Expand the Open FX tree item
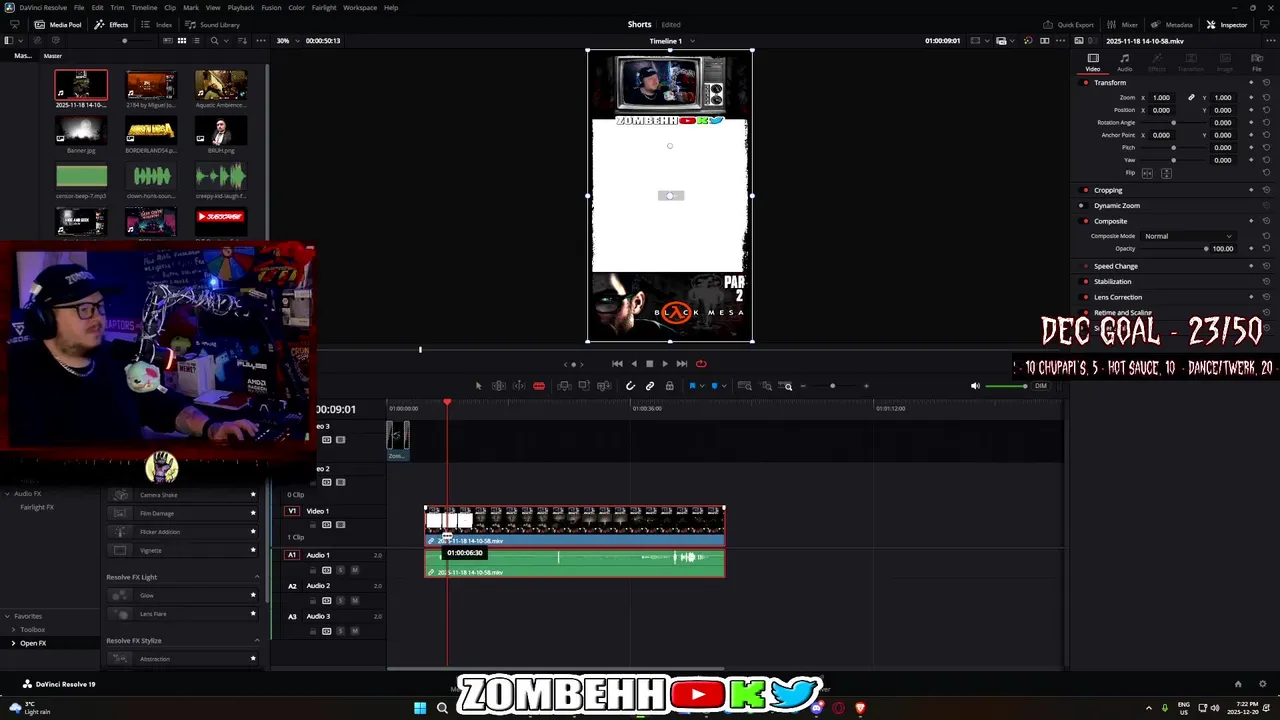The height and width of the screenshot is (720, 1280). [x=14, y=643]
